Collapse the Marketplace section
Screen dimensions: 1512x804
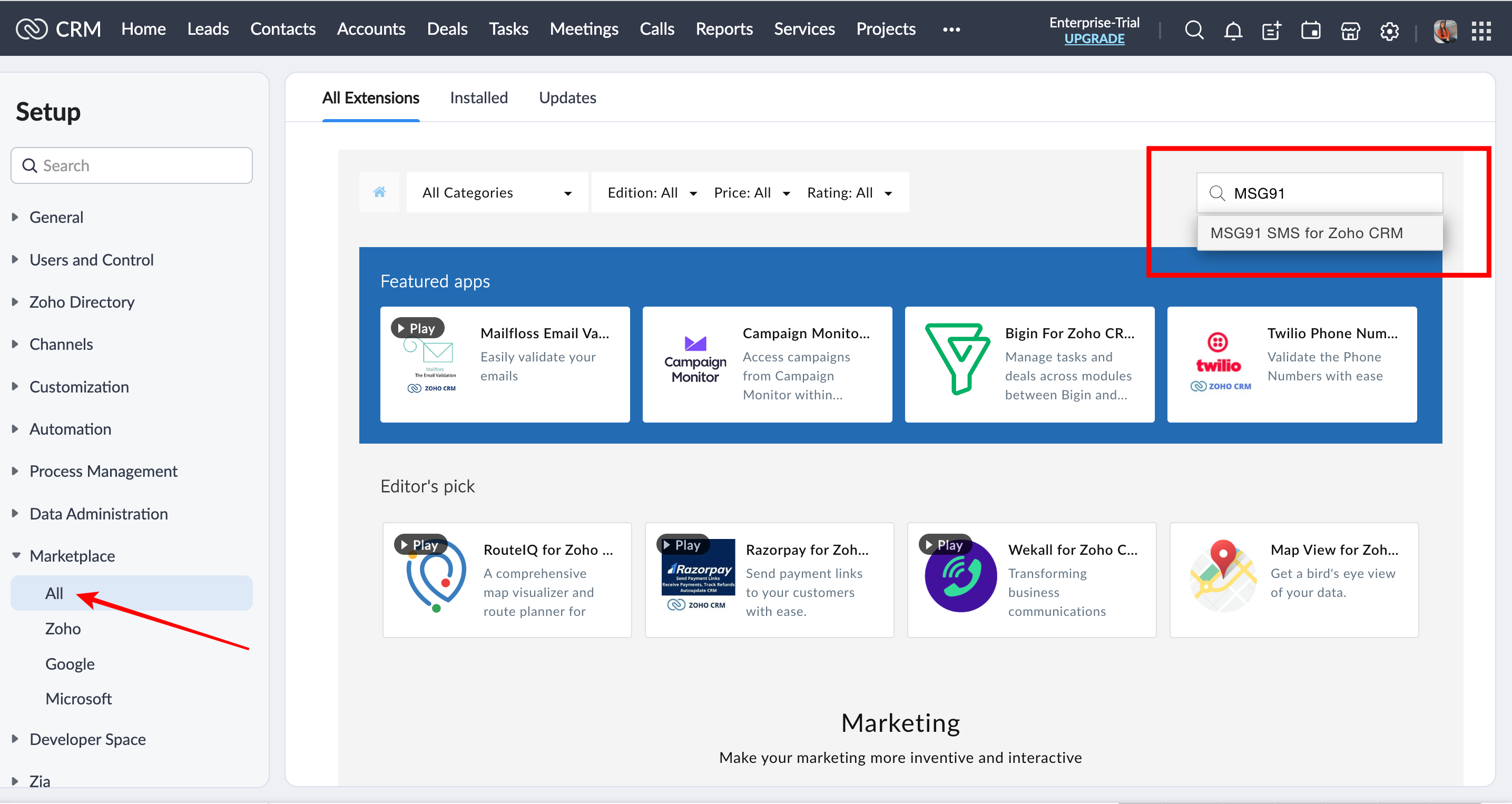click(15, 555)
